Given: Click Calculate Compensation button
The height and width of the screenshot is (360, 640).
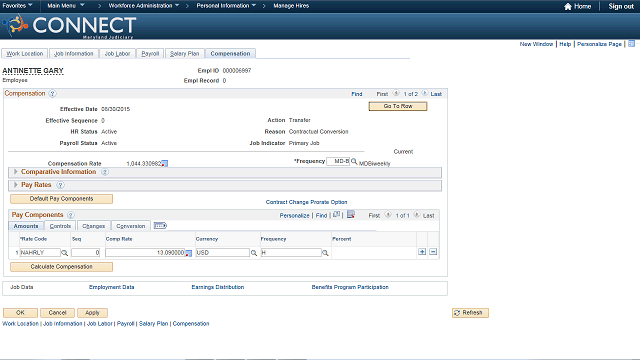Looking at the screenshot, I should point(61,267).
